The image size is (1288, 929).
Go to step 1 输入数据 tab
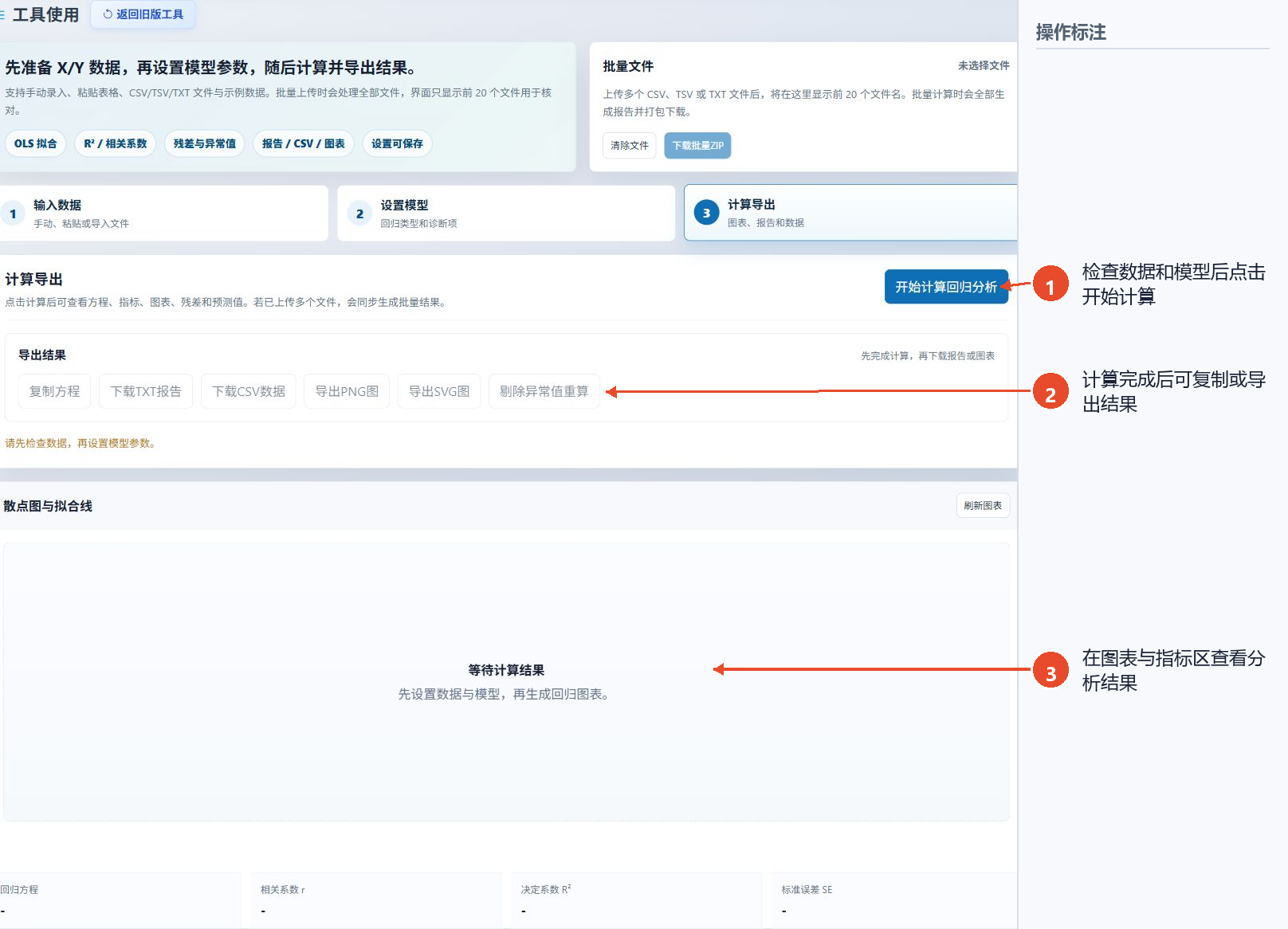click(163, 214)
